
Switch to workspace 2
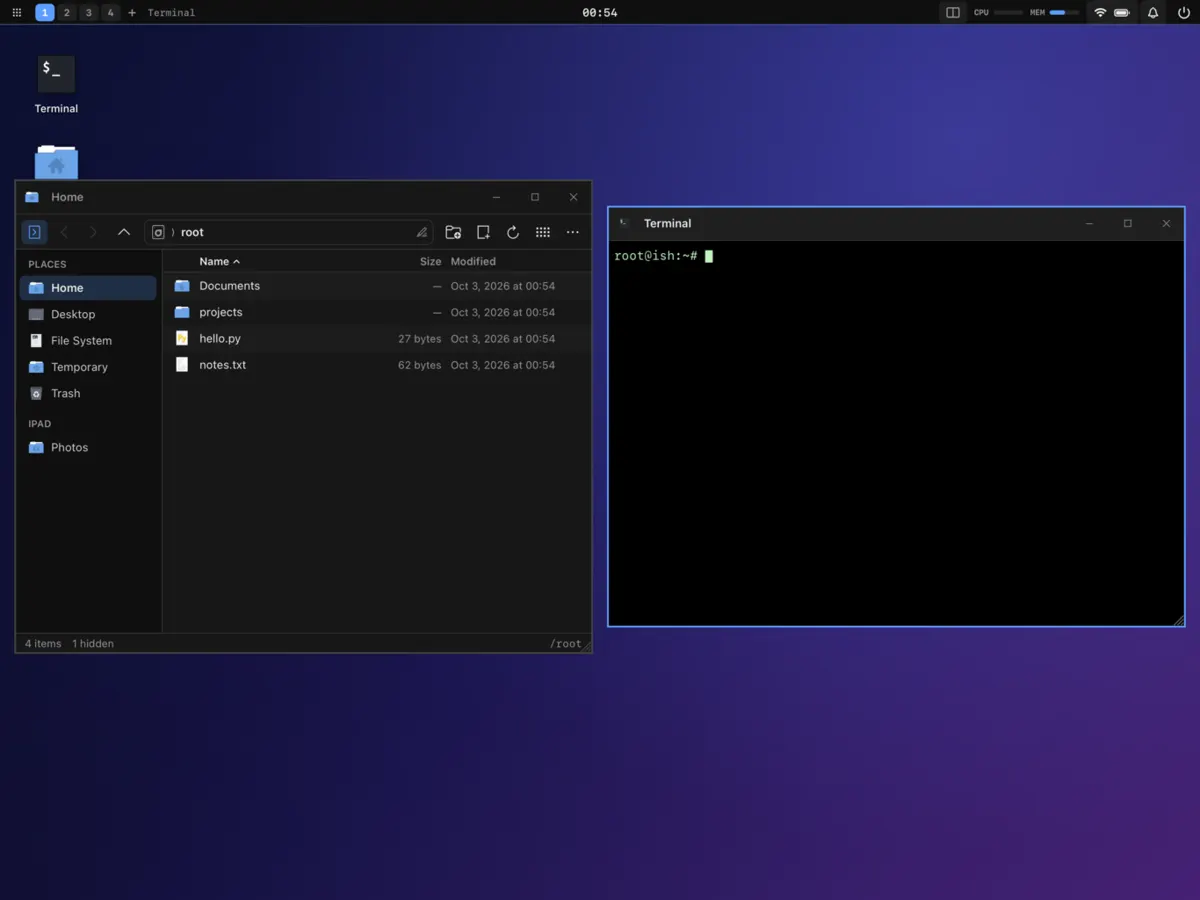[67, 12]
